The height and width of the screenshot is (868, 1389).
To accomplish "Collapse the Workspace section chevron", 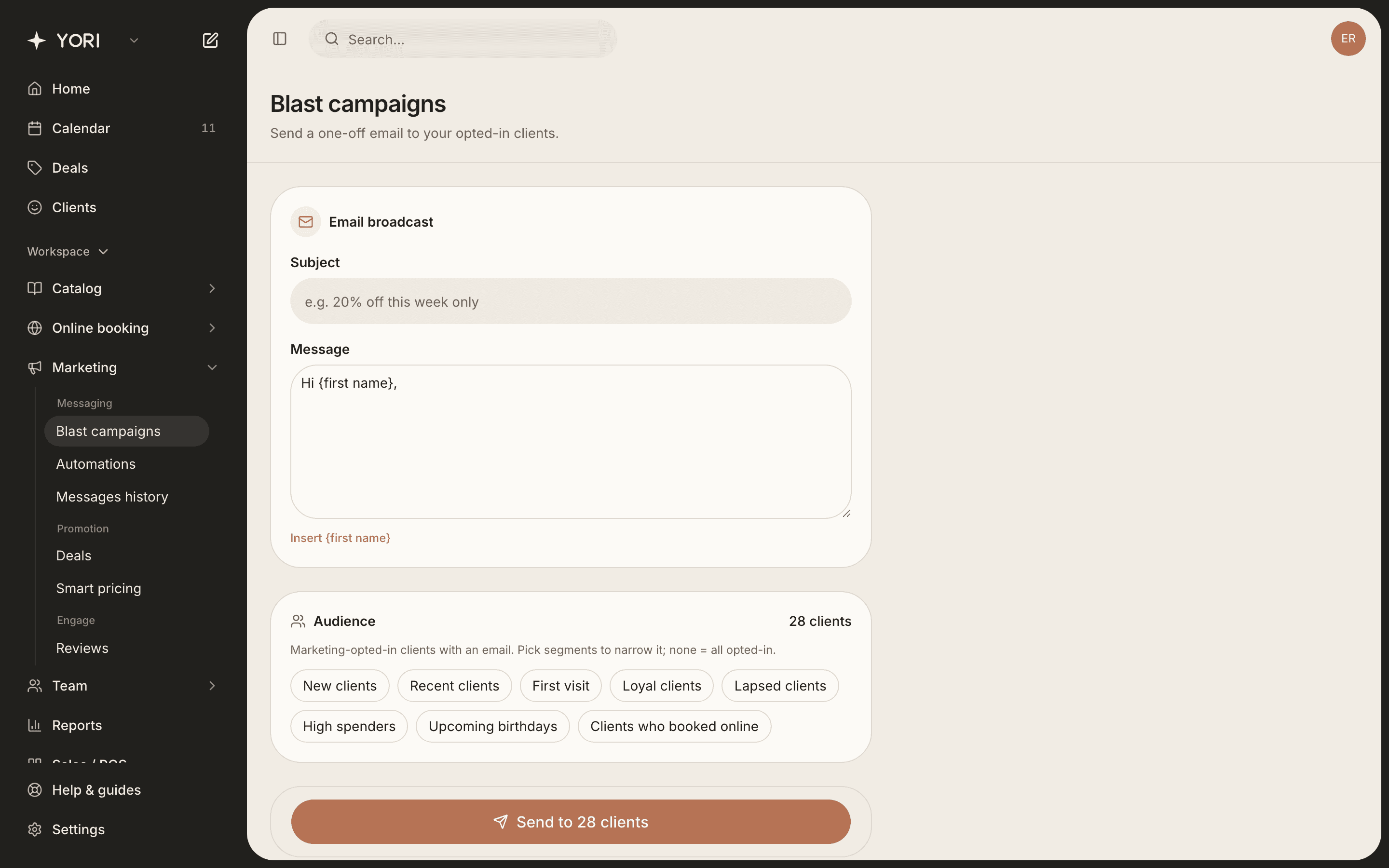I will pos(103,251).
